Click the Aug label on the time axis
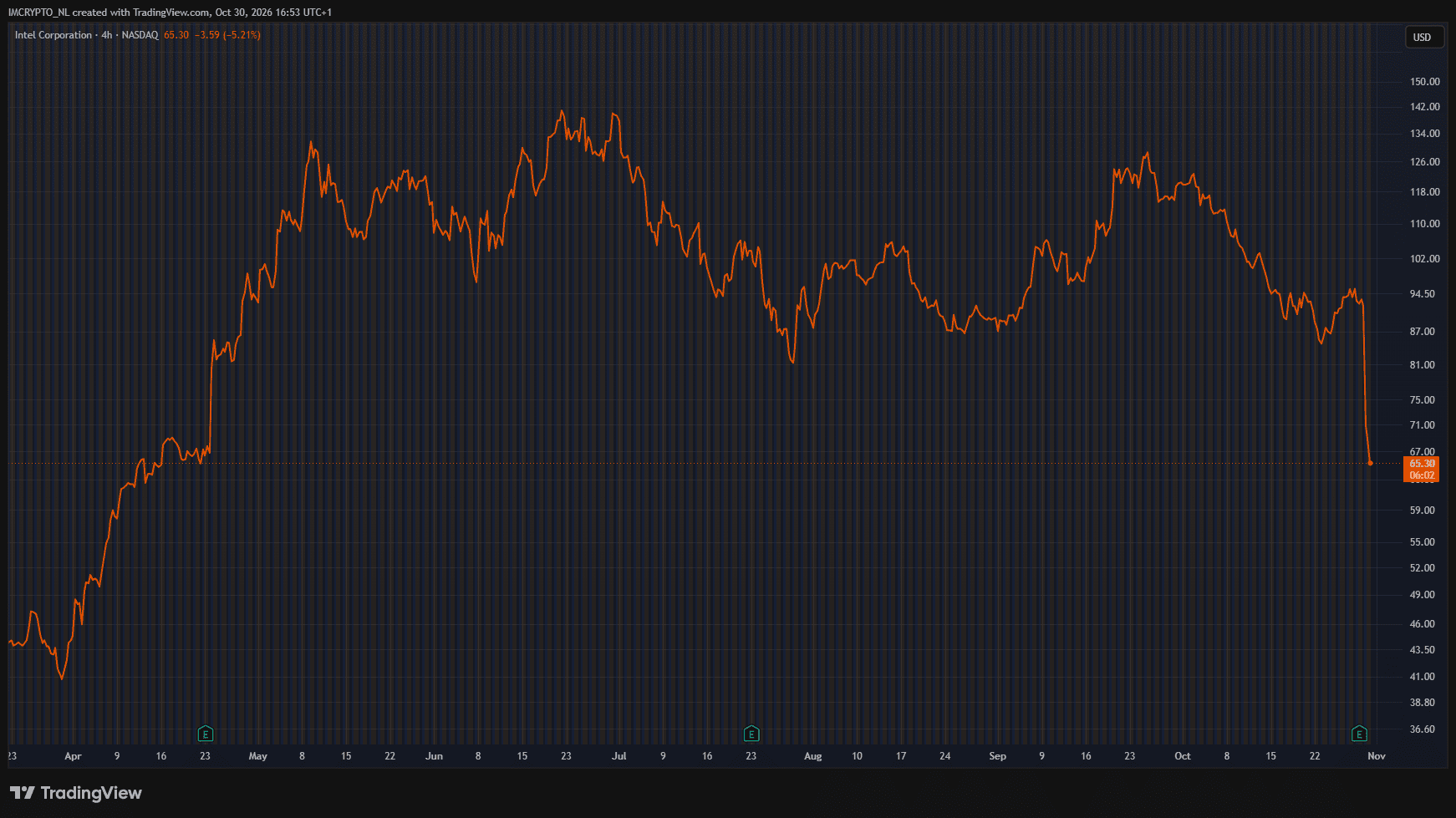1456x818 pixels. [813, 756]
